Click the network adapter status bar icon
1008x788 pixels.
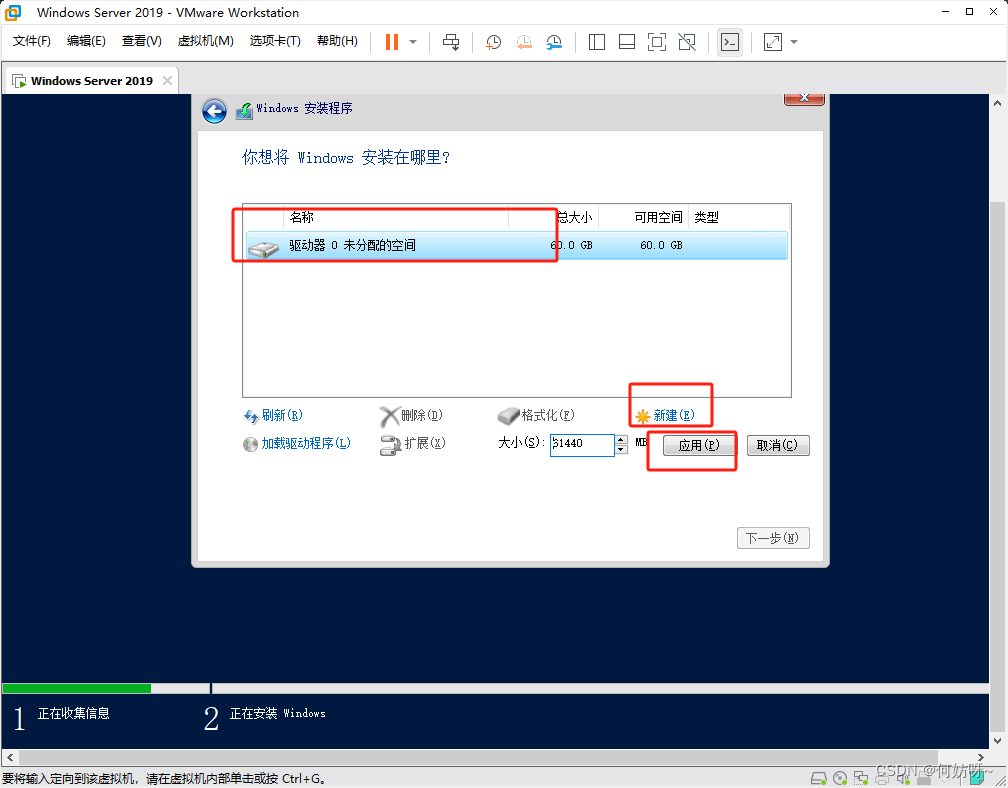tap(861, 778)
